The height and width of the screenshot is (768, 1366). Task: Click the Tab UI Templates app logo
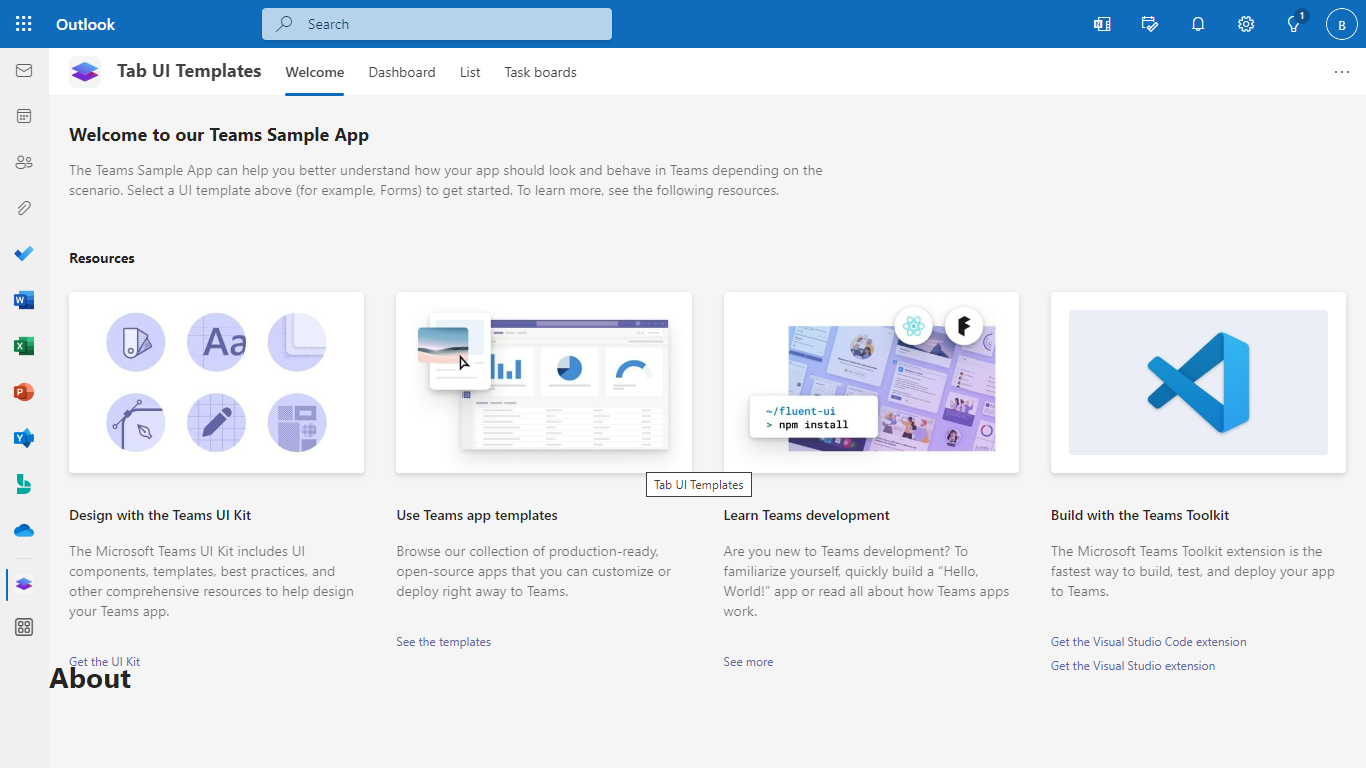85,72
